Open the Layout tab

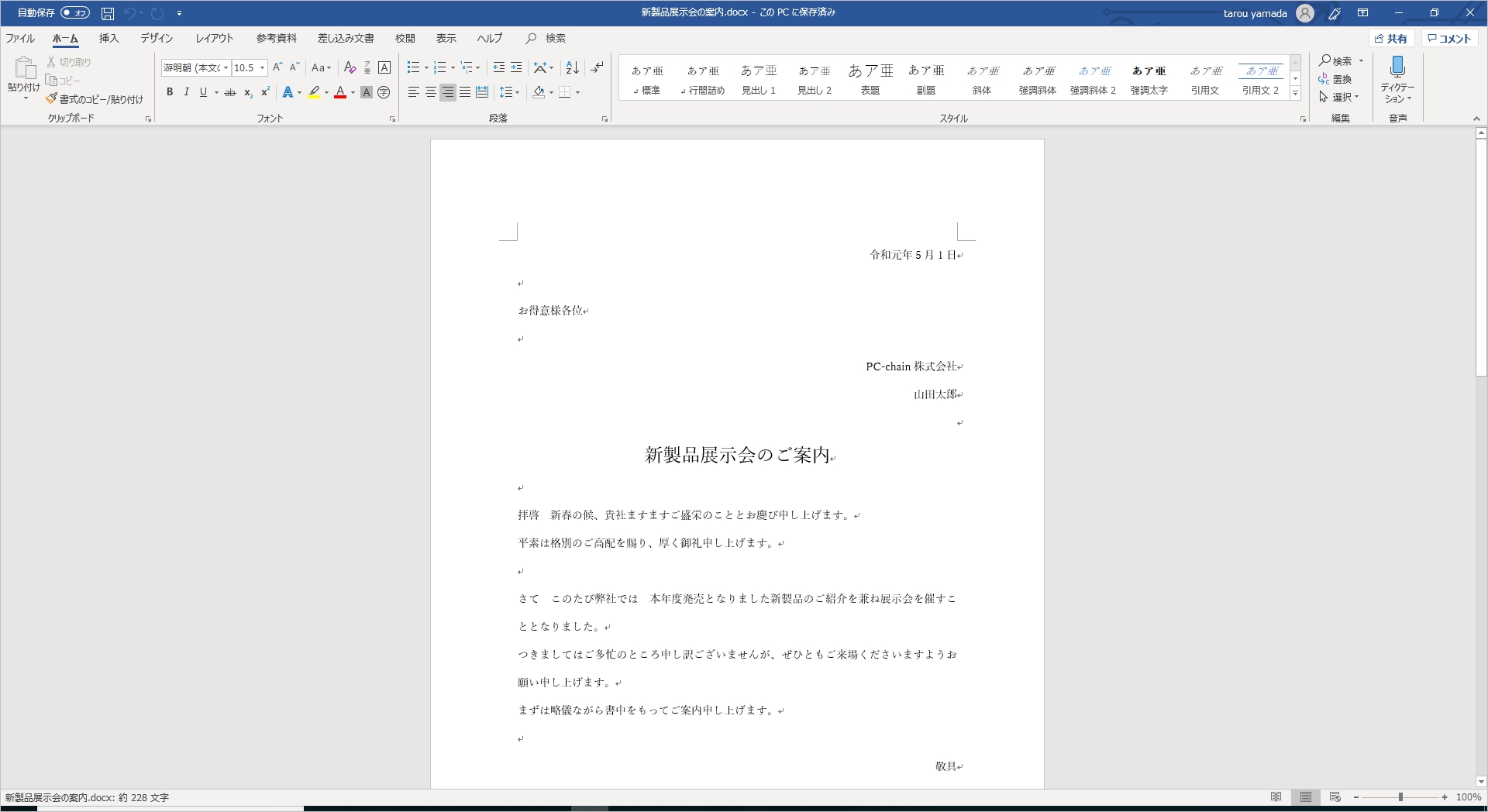pos(214,38)
